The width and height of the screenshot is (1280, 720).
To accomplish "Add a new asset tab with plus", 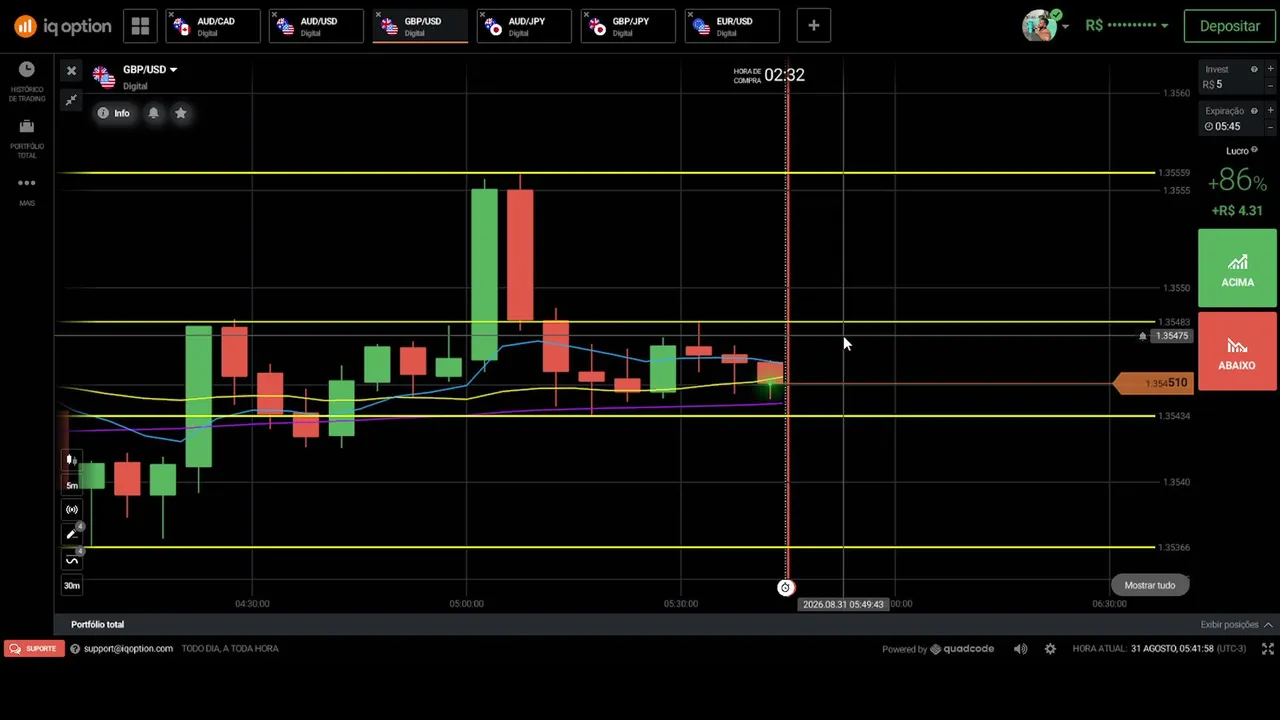I will [814, 26].
